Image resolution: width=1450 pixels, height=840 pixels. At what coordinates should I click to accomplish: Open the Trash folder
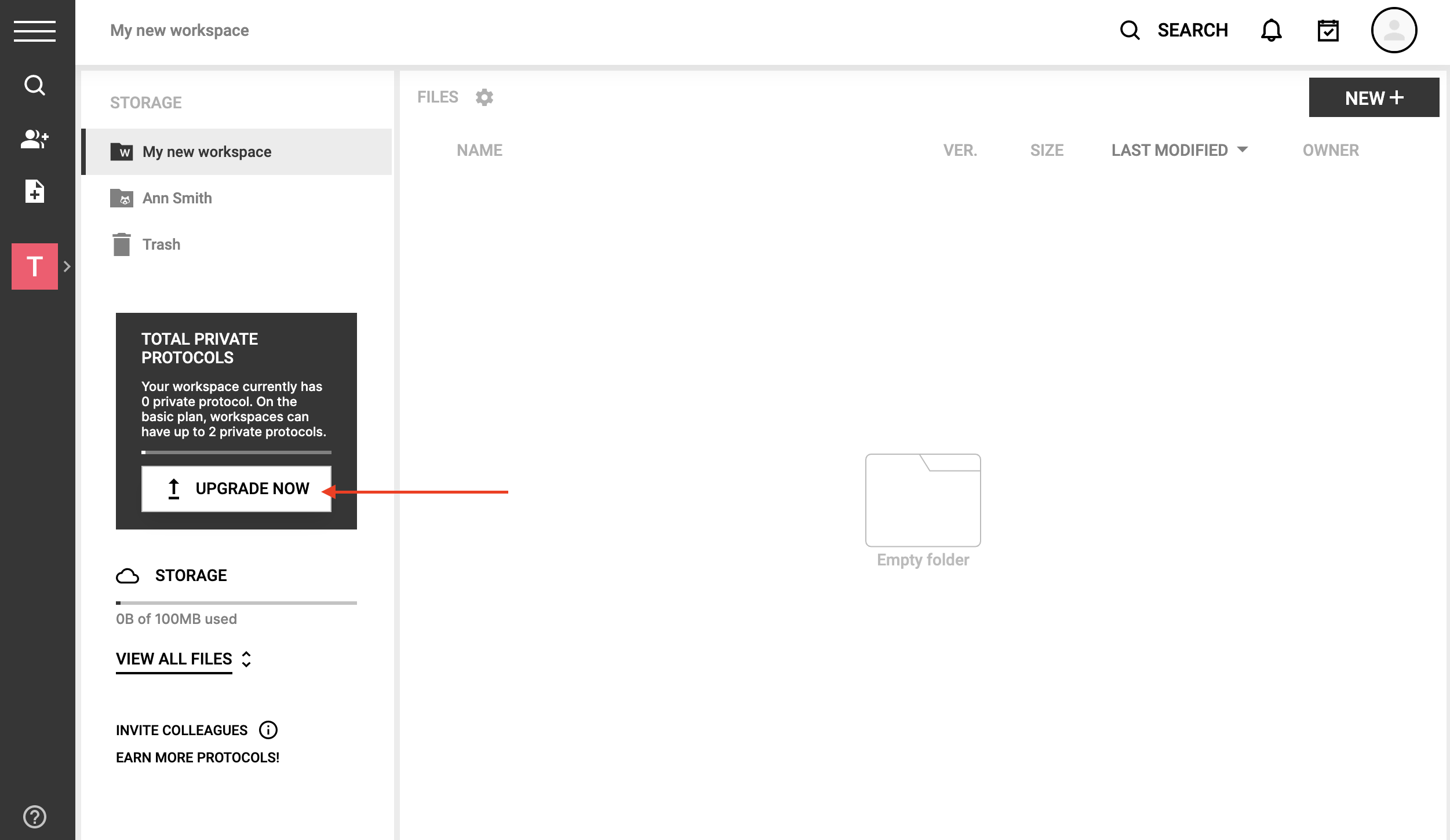point(161,244)
